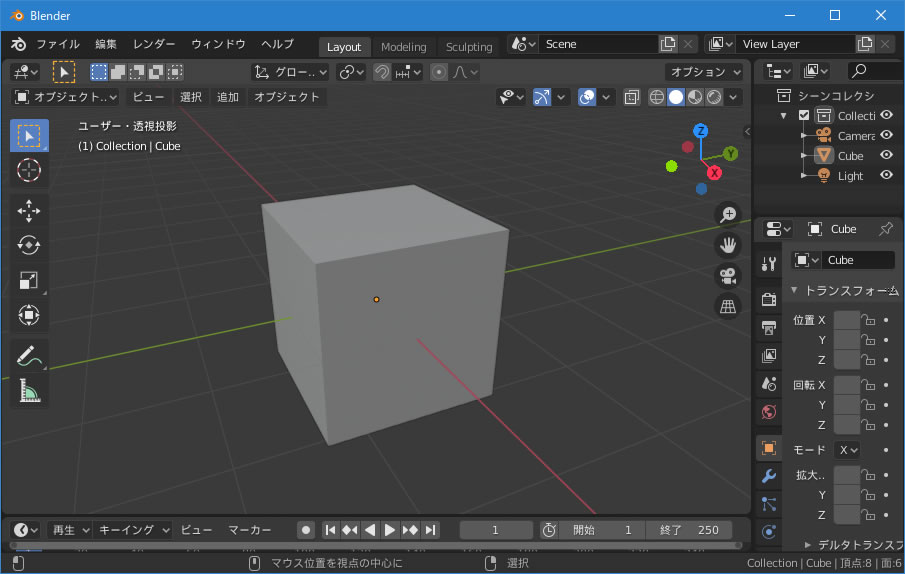Image resolution: width=905 pixels, height=574 pixels.
Task: Hide the Cube object in the outliner
Action: coord(886,155)
